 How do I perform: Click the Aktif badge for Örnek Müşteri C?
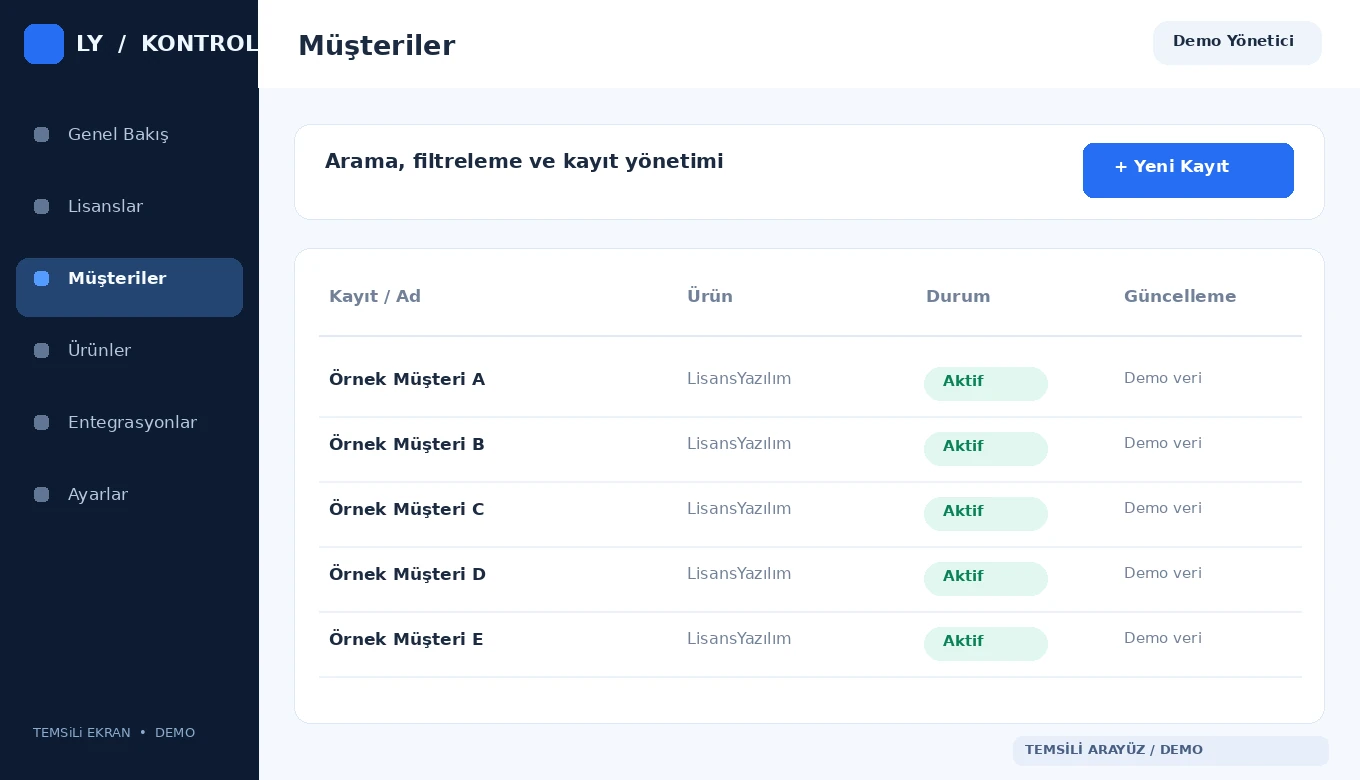click(x=986, y=514)
